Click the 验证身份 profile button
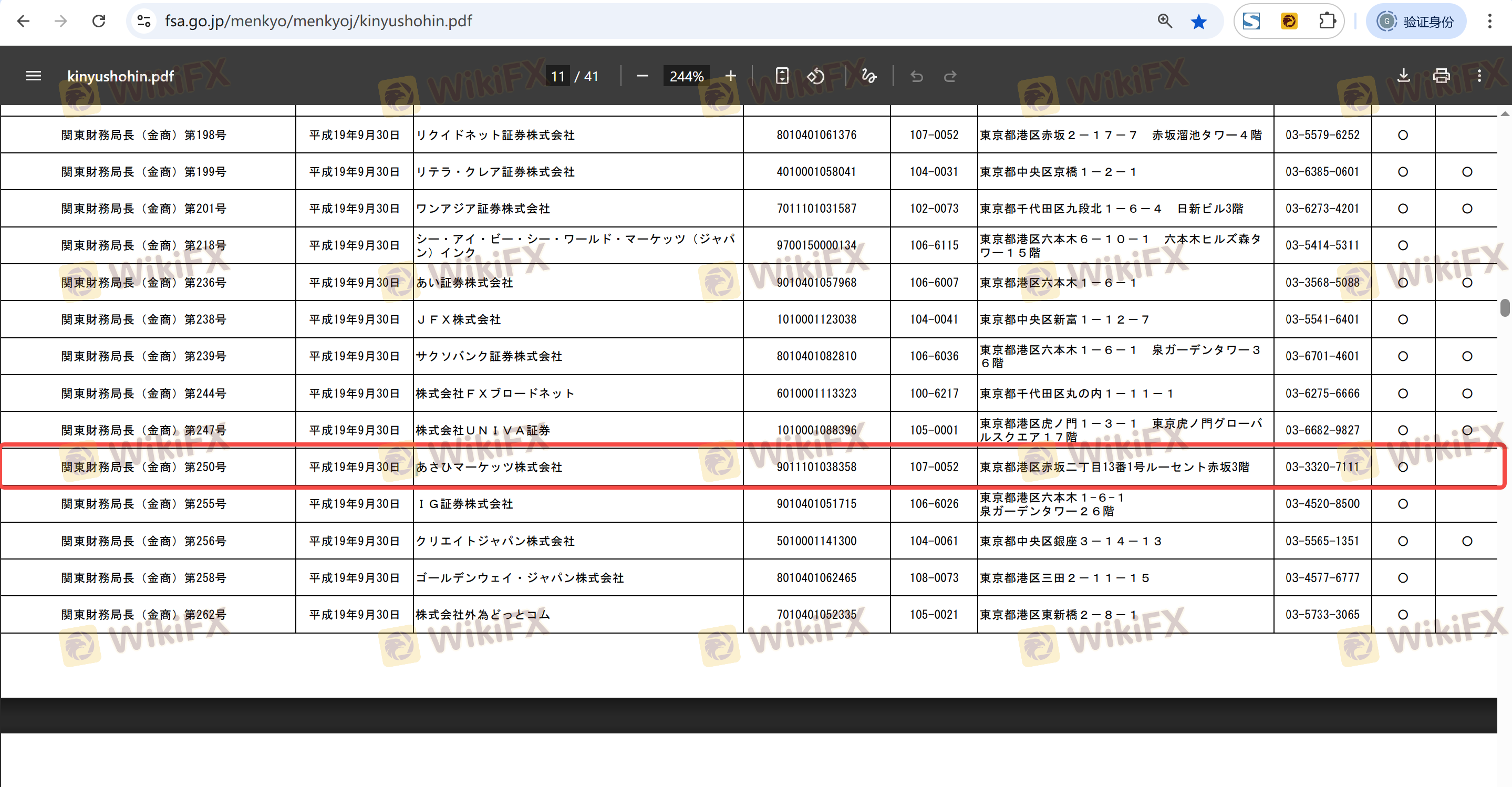Screen dimensions: 1512x787 1416,22
